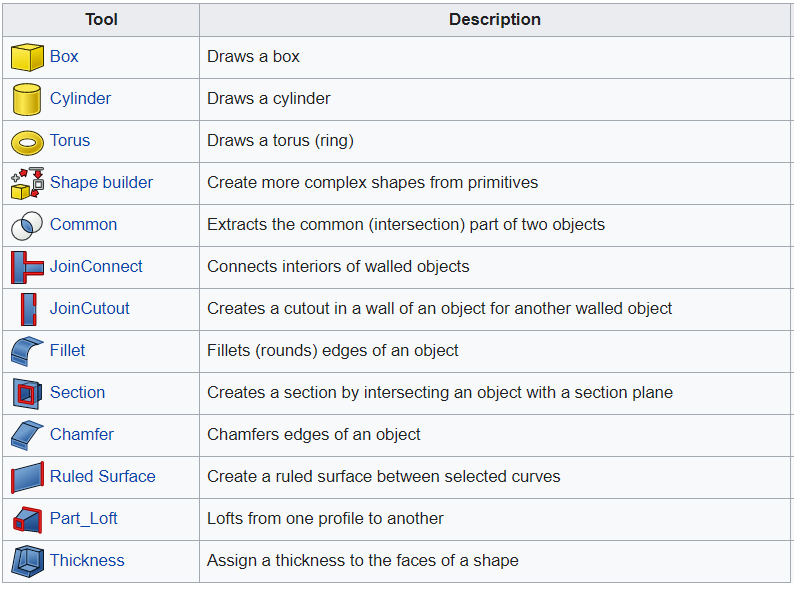Open the Part_Loft link
794x594 pixels.
84,519
